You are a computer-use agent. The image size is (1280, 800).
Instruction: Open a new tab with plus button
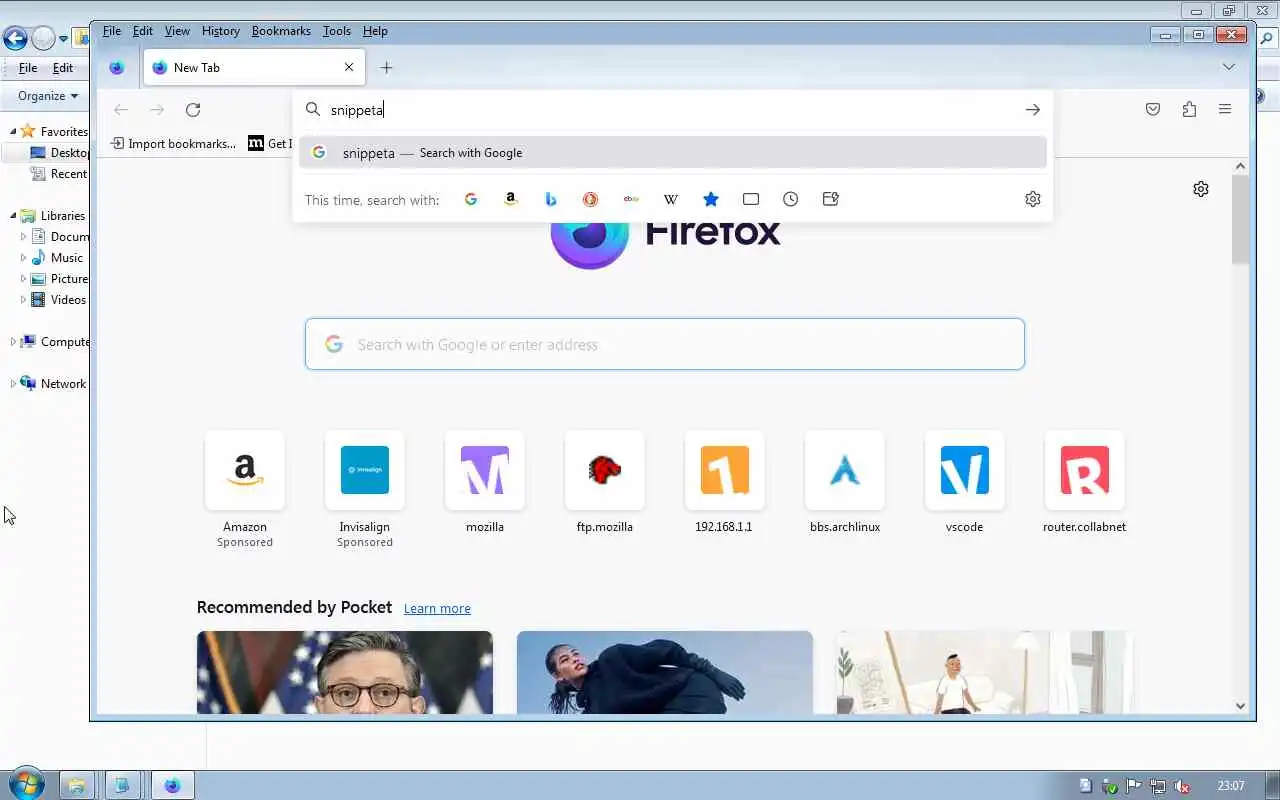coord(387,68)
